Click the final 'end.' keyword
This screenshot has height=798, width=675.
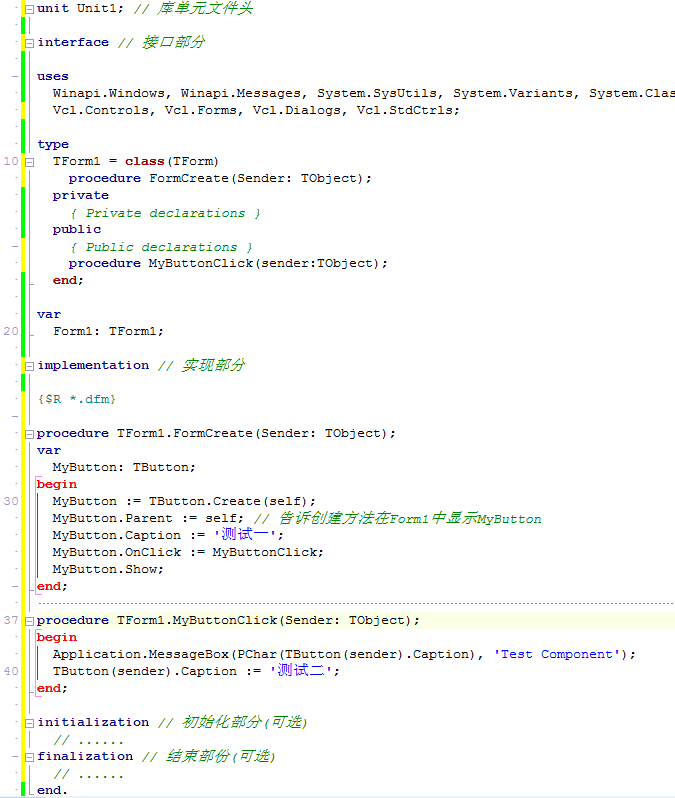52,790
